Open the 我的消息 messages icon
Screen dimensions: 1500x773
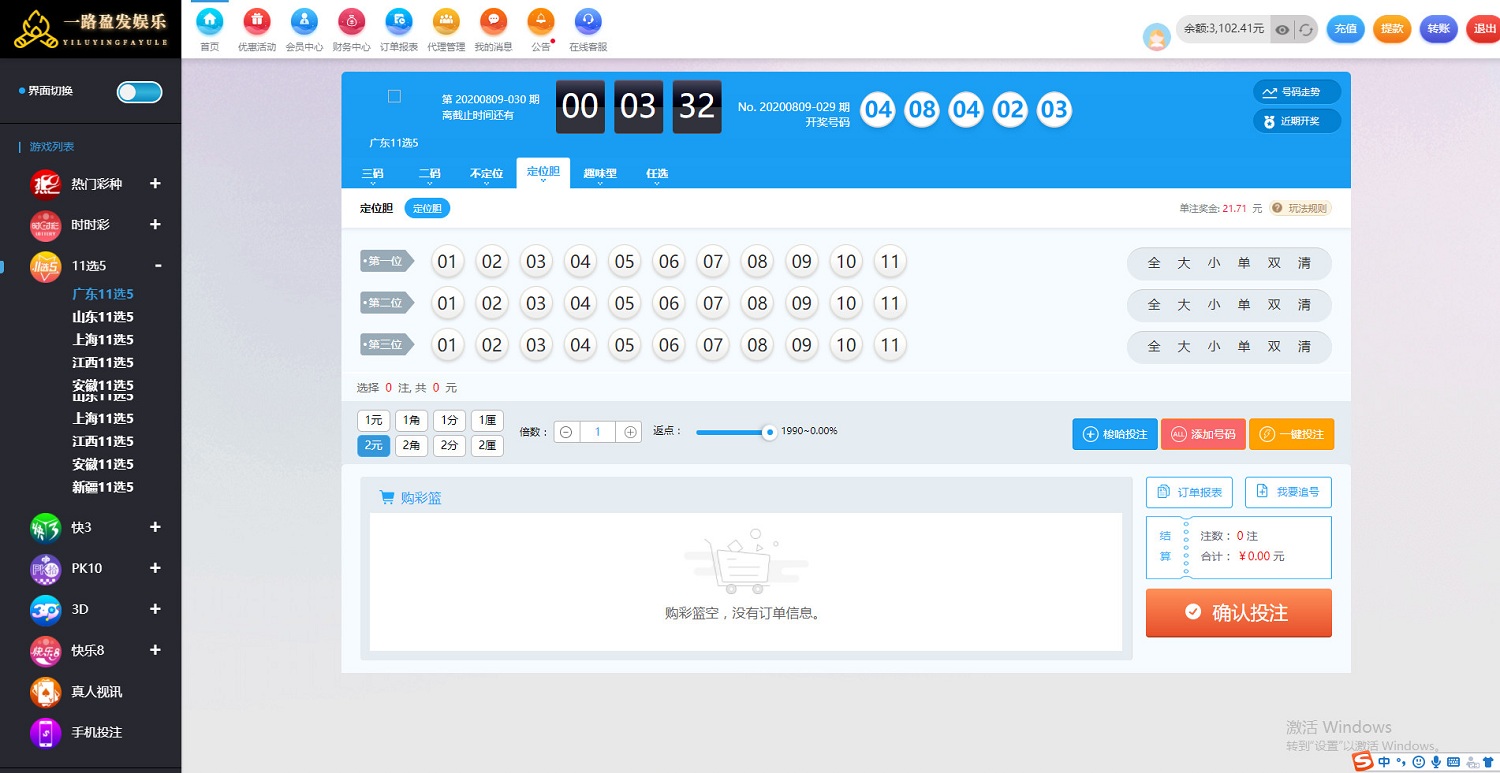pyautogui.click(x=493, y=20)
